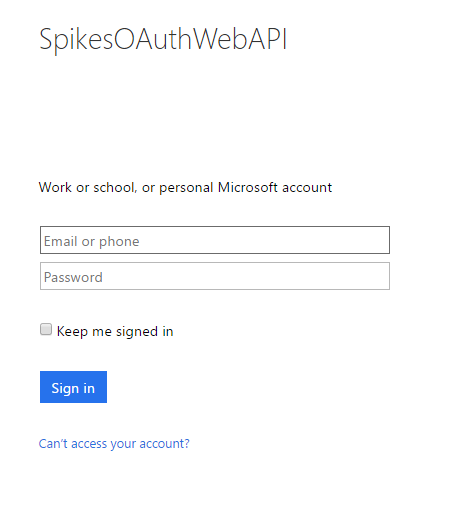Screen dimensions: 467x519
Task: Open the Can't access your account link
Action: (x=114, y=444)
